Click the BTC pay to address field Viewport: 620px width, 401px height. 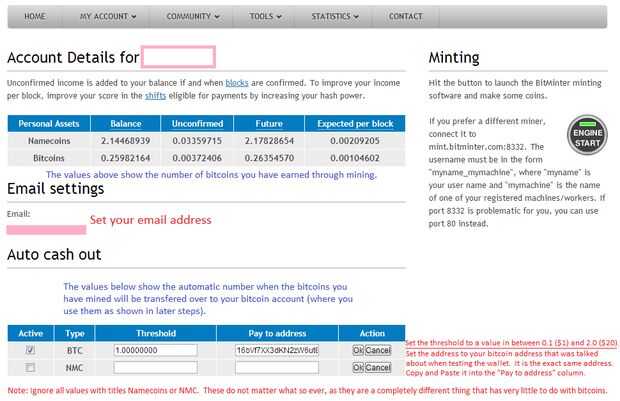coord(277,350)
